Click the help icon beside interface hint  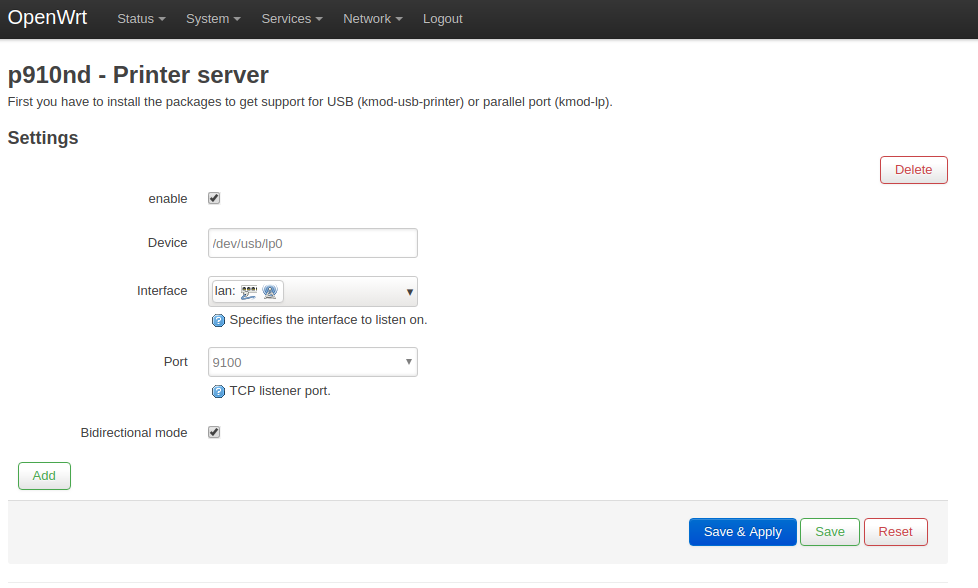[x=218, y=321]
